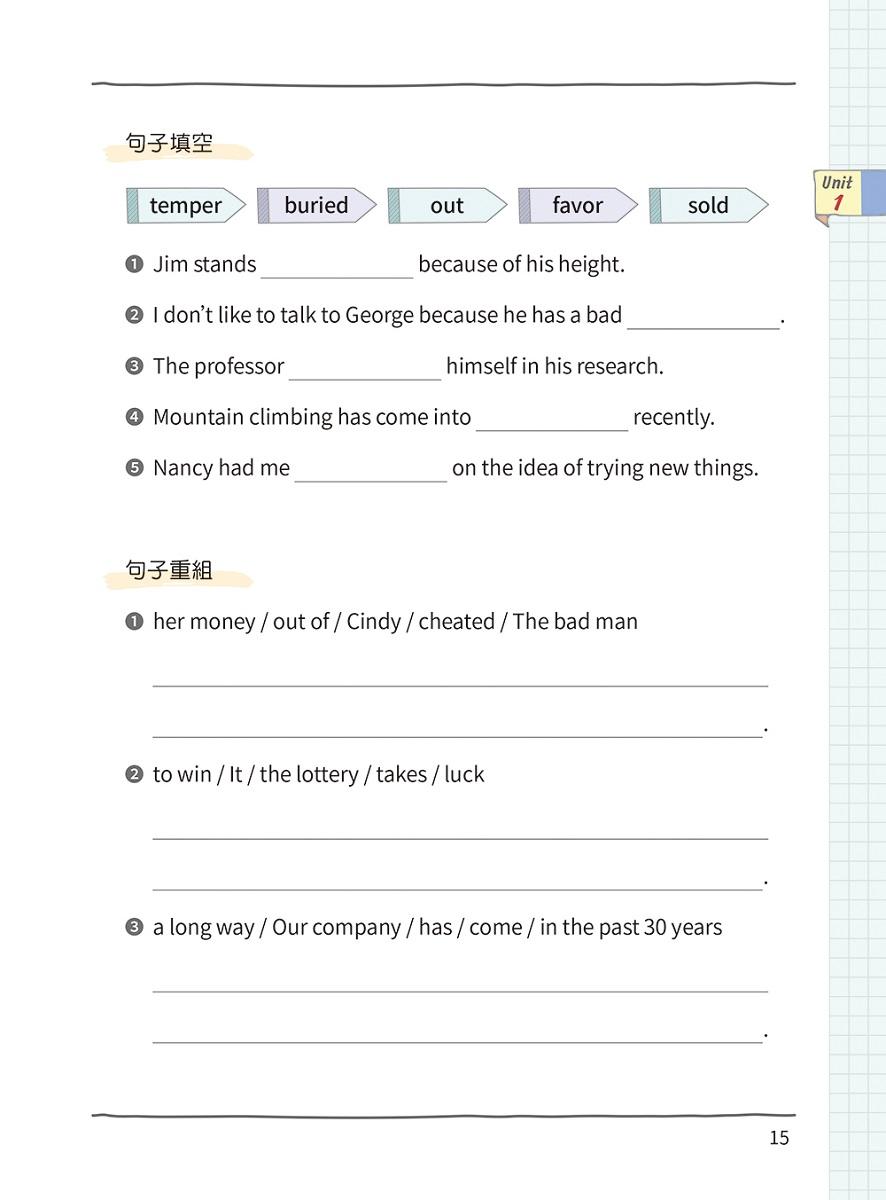Viewport: 886px width, 1200px height.
Task: Select the number 4 bullet beside 'Mountain climbing'
Action: (134, 418)
